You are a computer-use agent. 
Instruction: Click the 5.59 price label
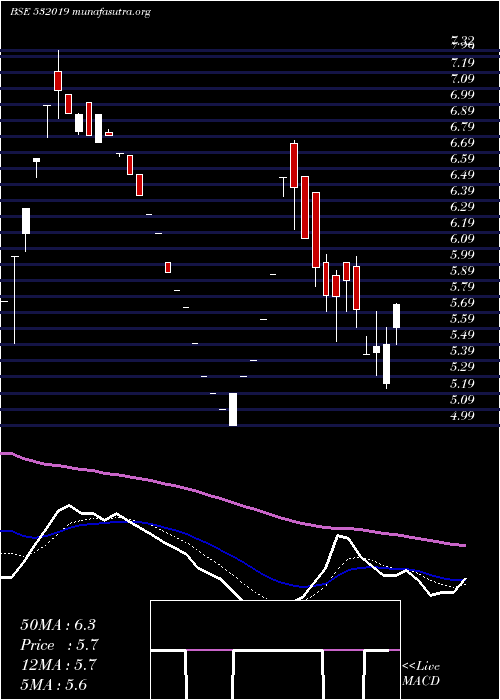coord(462,319)
